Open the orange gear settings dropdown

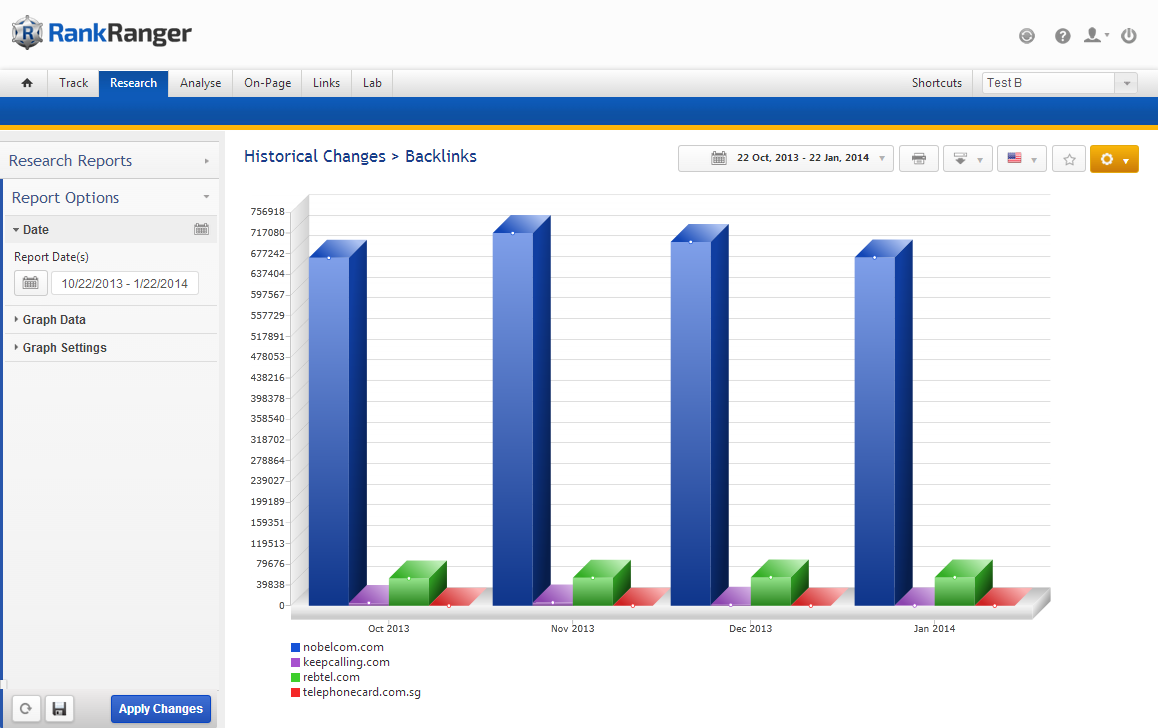[1114, 159]
